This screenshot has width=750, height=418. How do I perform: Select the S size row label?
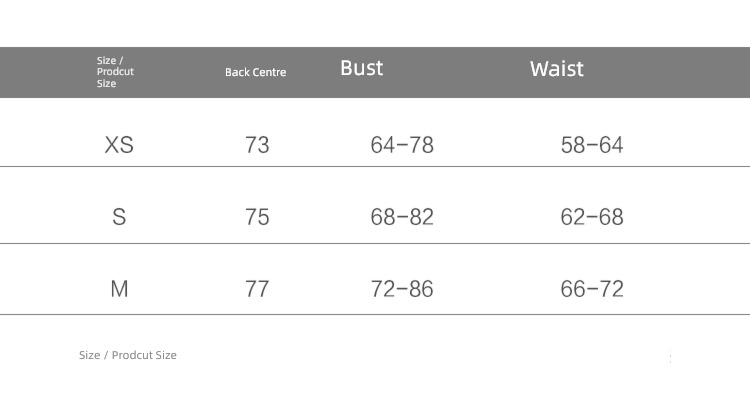(119, 217)
